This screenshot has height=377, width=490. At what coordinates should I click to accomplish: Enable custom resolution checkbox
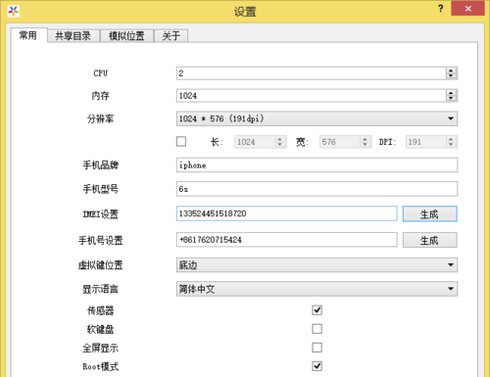tap(181, 141)
